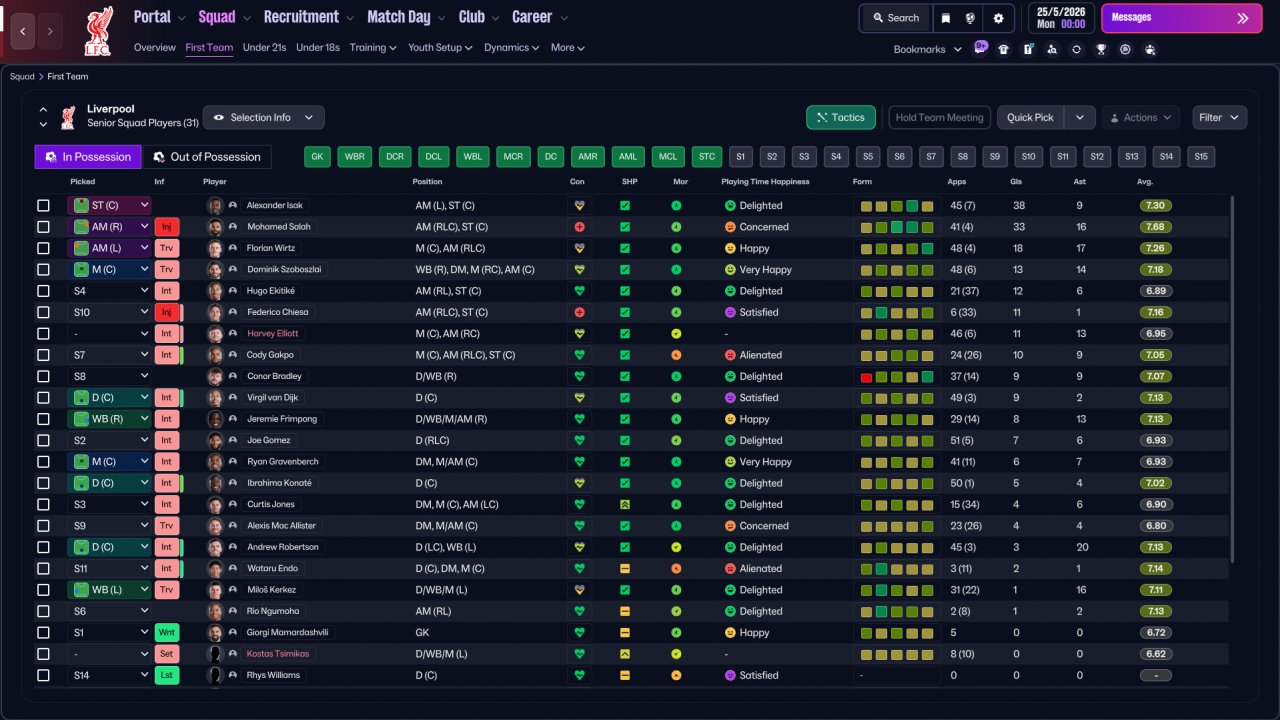The image size is (1280, 720).
Task: Open the S4 picked dropdown for Ekitiké
Action: tap(110, 291)
